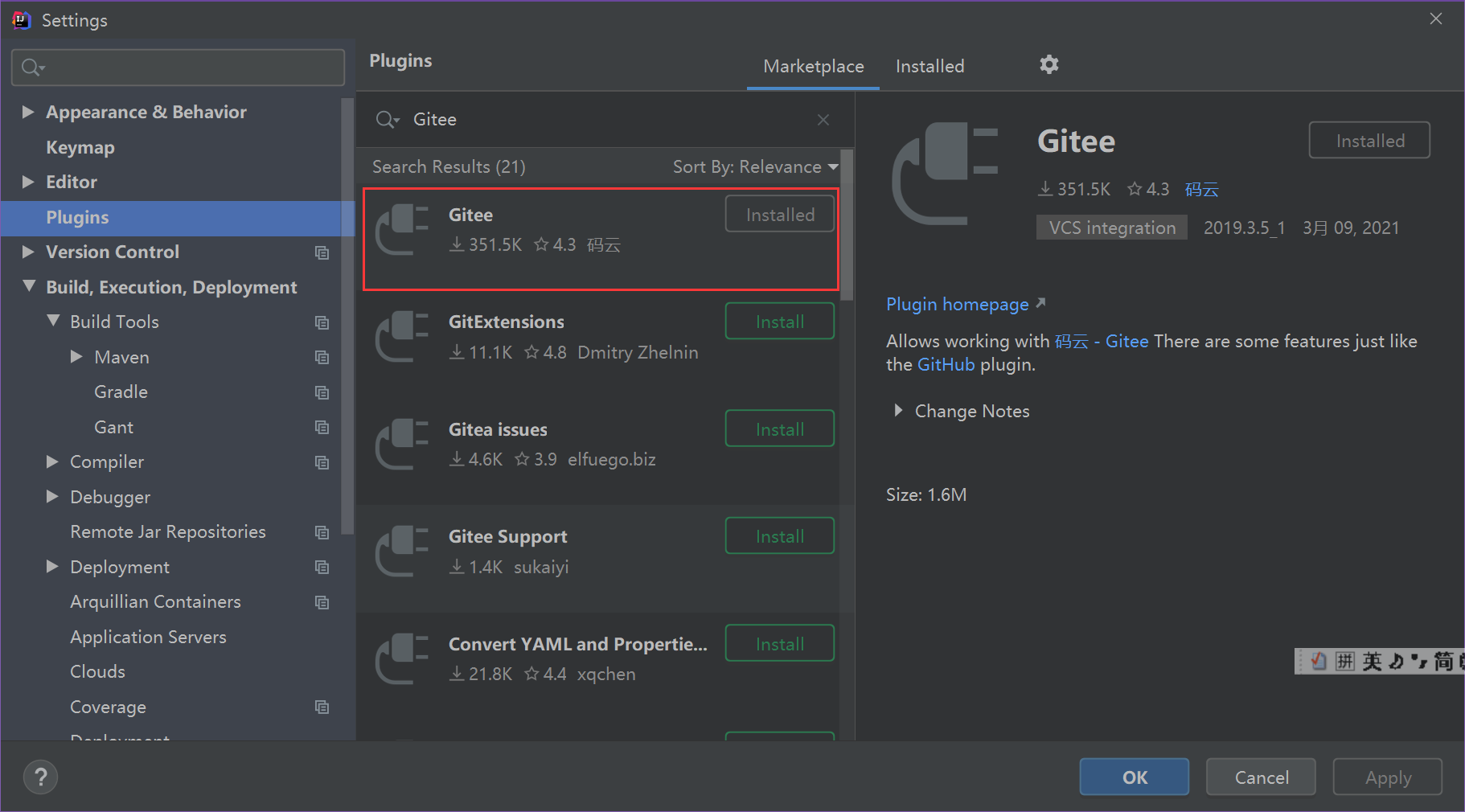Switch to the Installed tab

929,66
